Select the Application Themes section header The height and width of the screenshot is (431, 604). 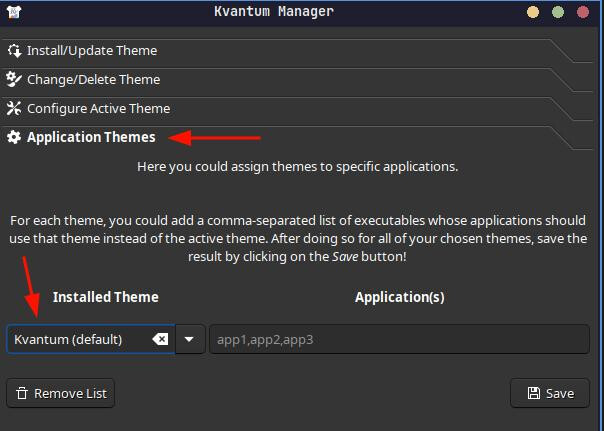coord(91,138)
